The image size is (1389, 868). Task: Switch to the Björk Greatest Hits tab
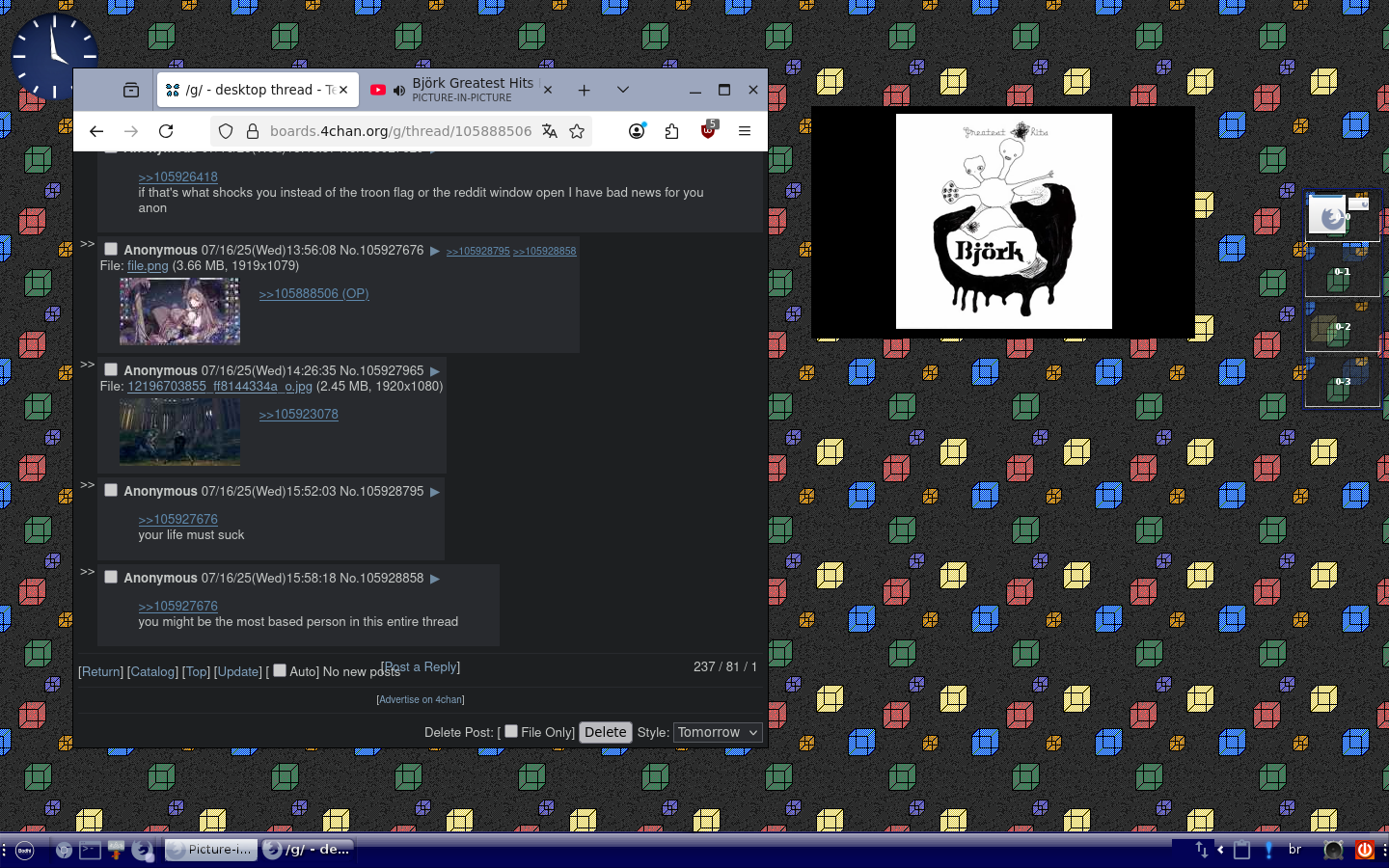point(461,90)
